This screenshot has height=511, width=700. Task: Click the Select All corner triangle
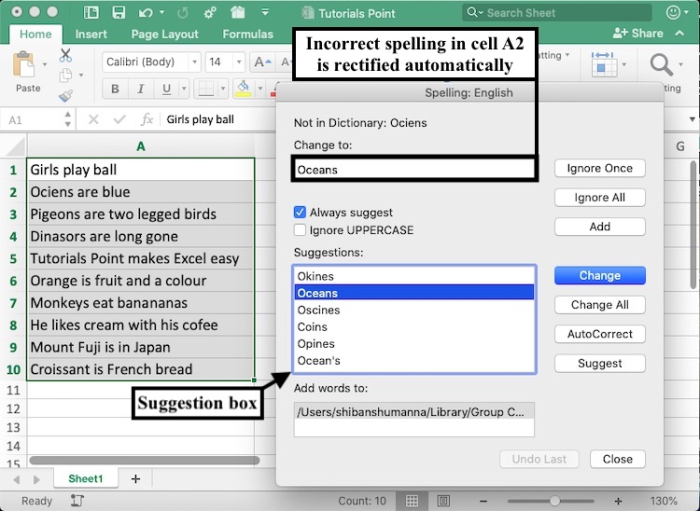16,147
